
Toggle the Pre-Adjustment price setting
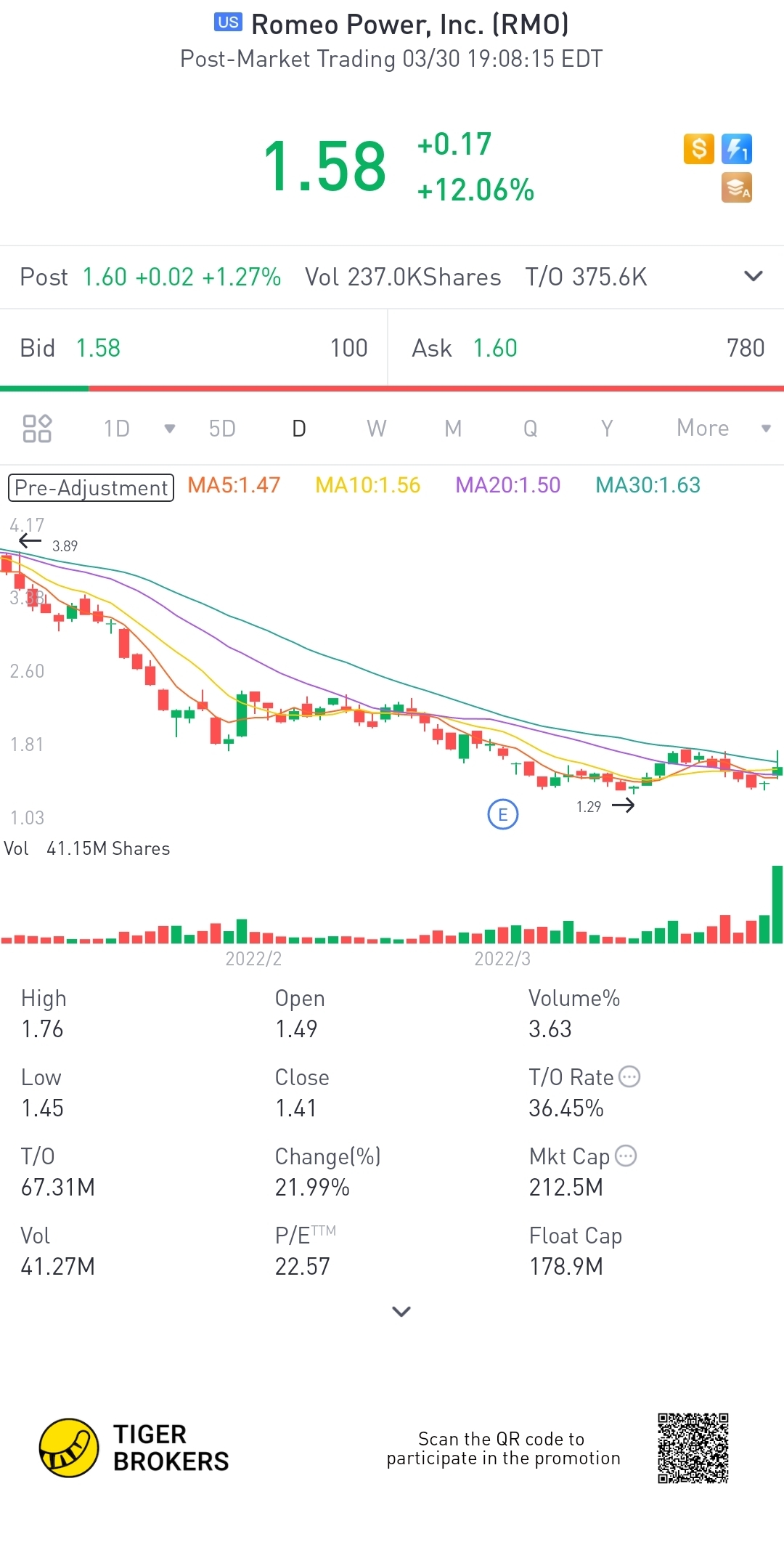(x=91, y=487)
